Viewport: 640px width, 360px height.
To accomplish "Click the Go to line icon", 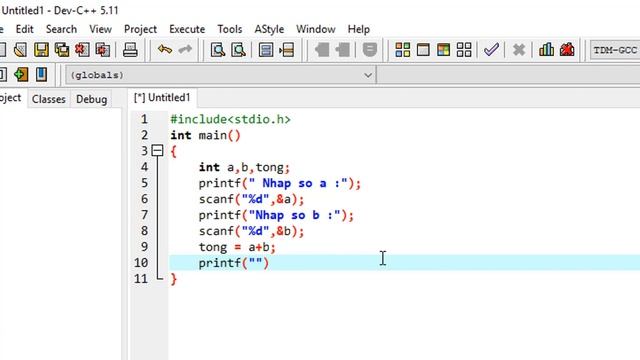I will tap(287, 50).
